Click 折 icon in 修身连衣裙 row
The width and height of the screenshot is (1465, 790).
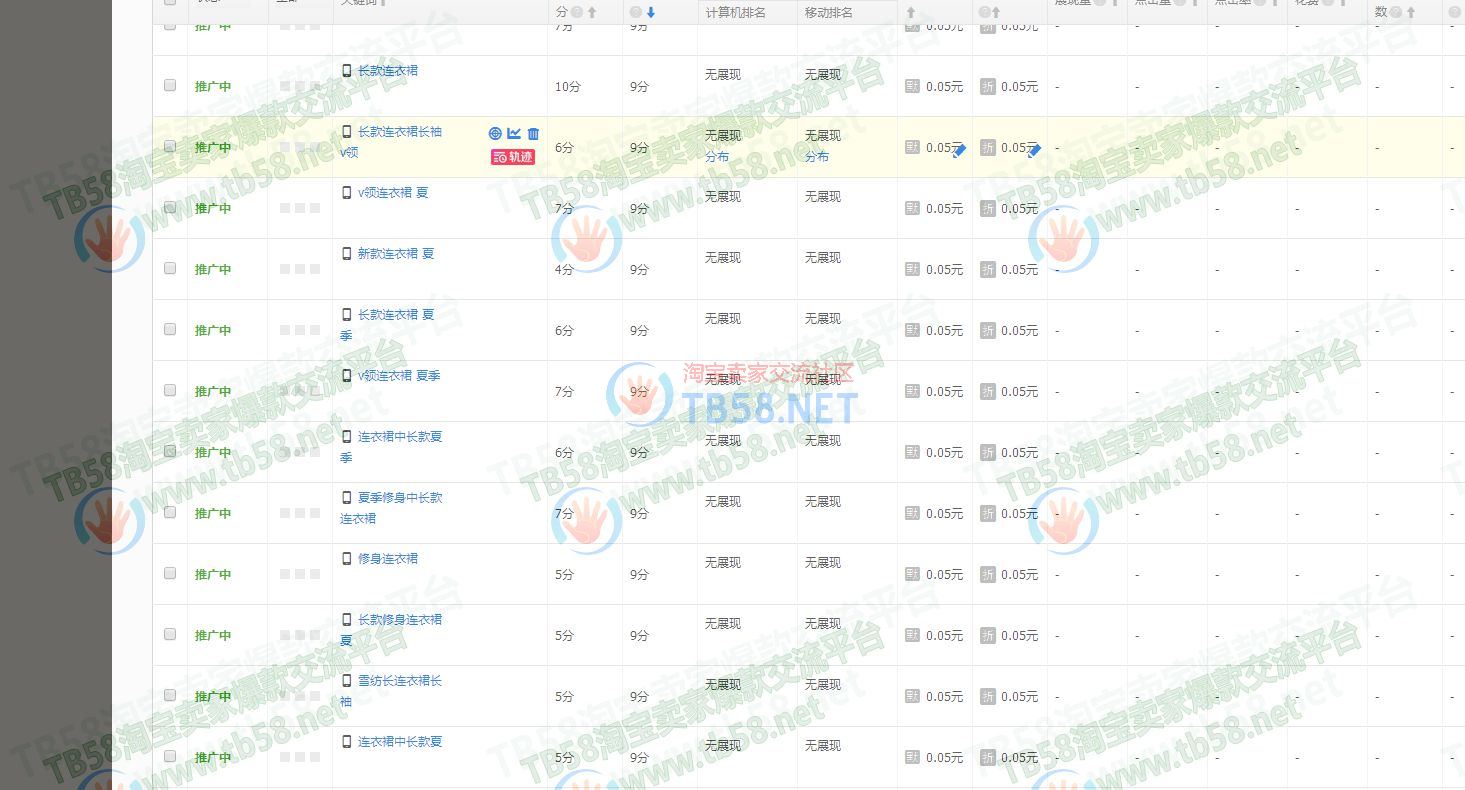click(x=987, y=575)
